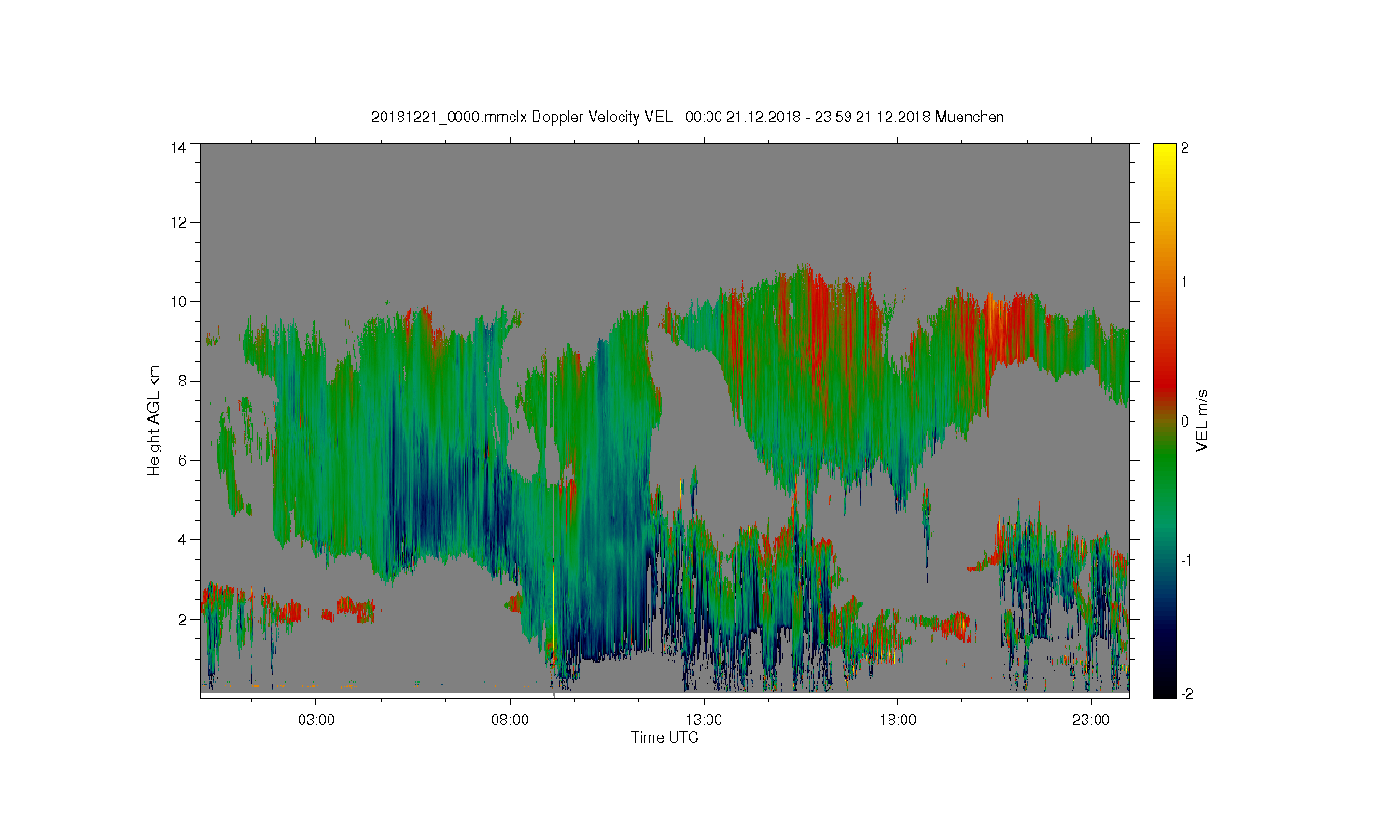Click the Height AGL km axis title
Viewport: 1400px width, 840px height.
click(154, 420)
